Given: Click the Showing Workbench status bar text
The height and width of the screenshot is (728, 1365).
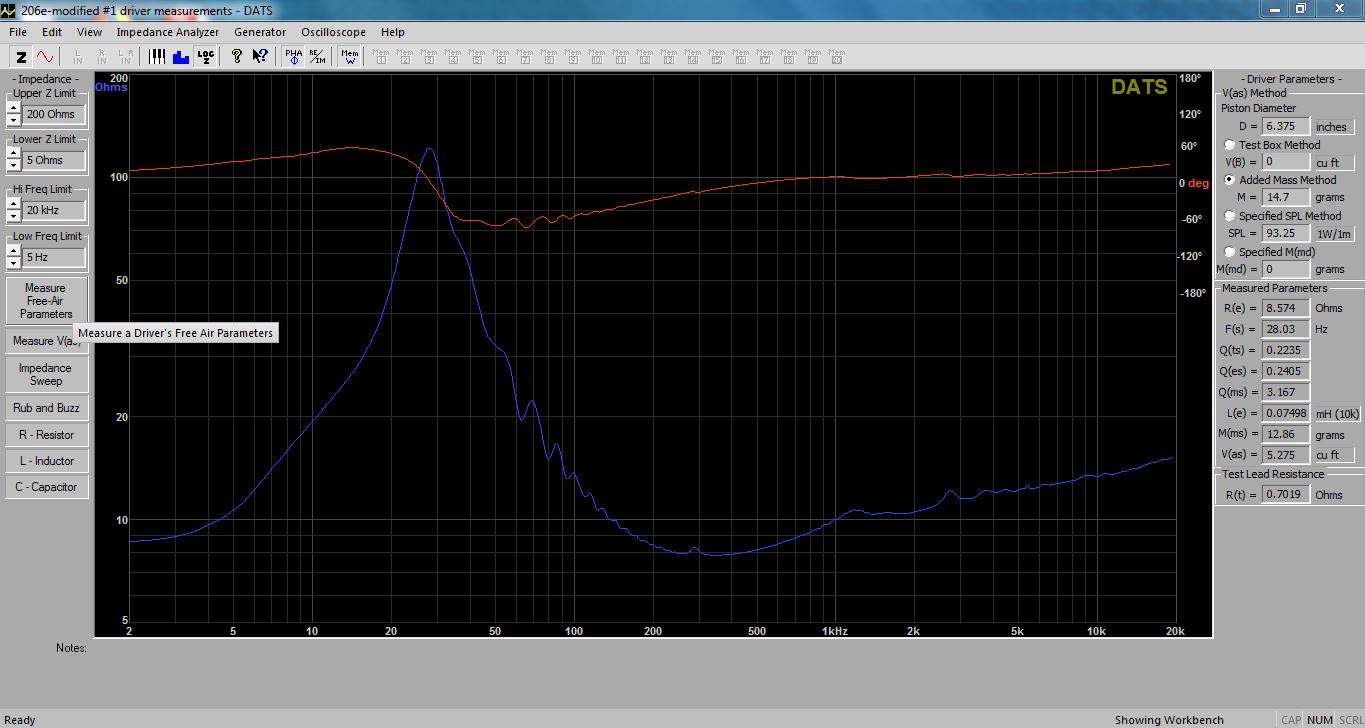Looking at the screenshot, I should coord(1169,720).
